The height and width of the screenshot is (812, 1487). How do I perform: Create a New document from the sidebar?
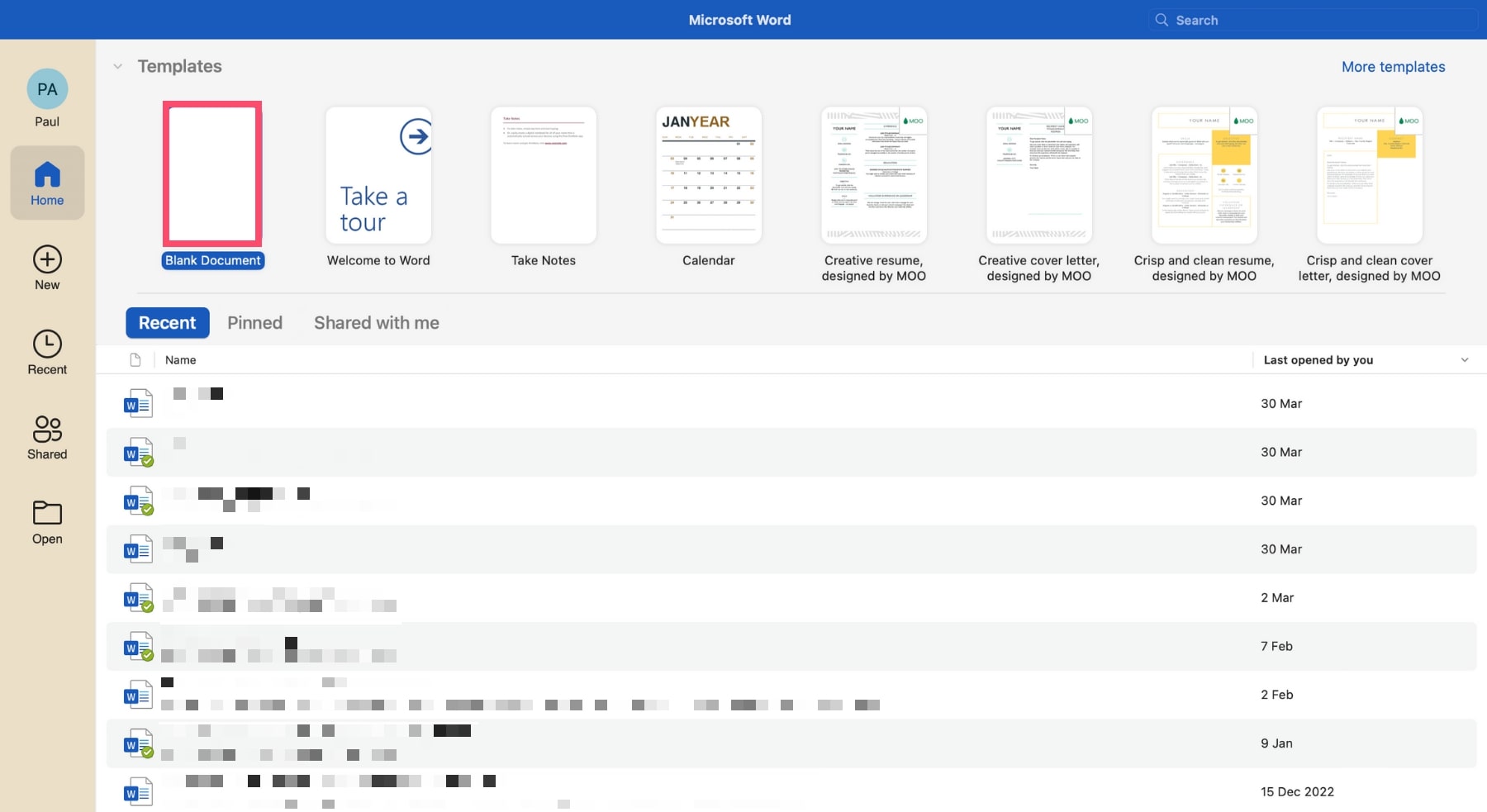[47, 268]
